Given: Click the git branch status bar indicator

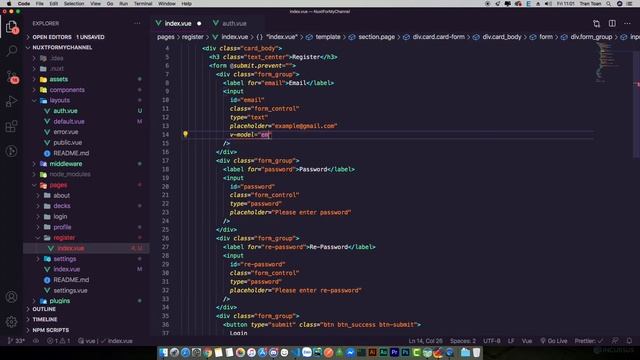Looking at the screenshot, I should pos(16,341).
